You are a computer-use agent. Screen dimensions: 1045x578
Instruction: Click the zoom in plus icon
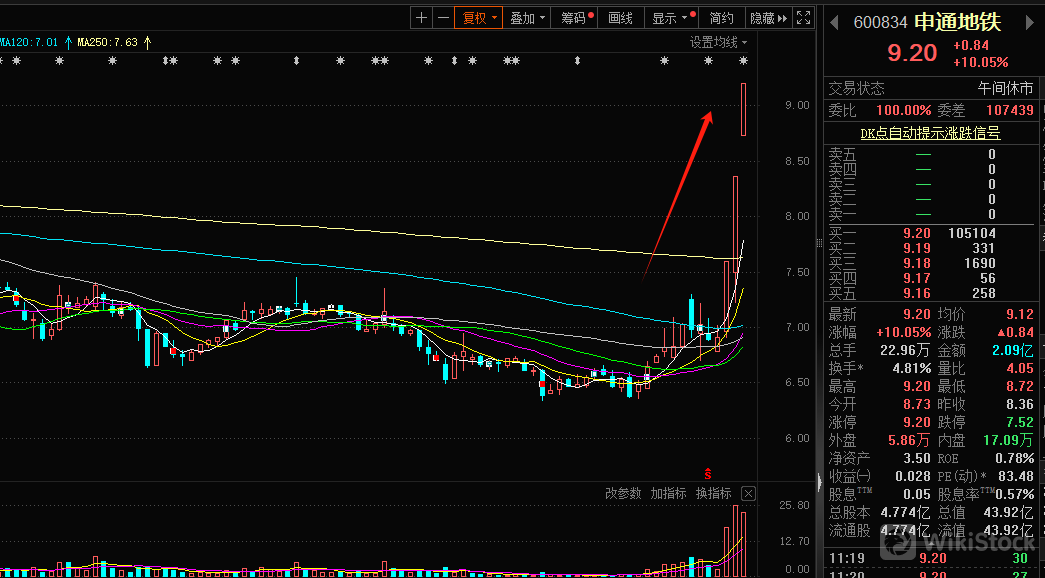pos(421,18)
